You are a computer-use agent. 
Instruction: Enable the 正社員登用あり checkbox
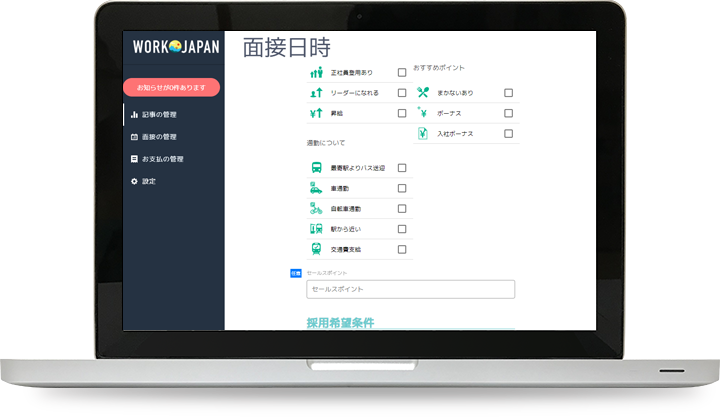(x=402, y=73)
